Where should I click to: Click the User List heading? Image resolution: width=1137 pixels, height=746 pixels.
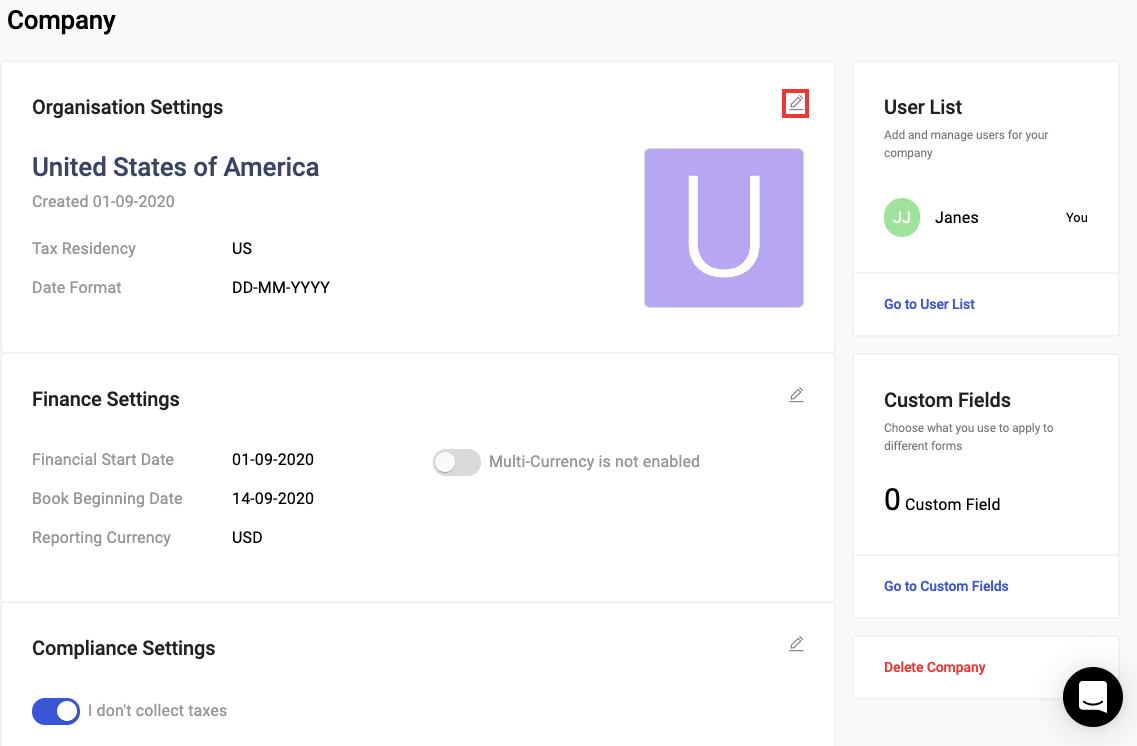click(x=922, y=107)
